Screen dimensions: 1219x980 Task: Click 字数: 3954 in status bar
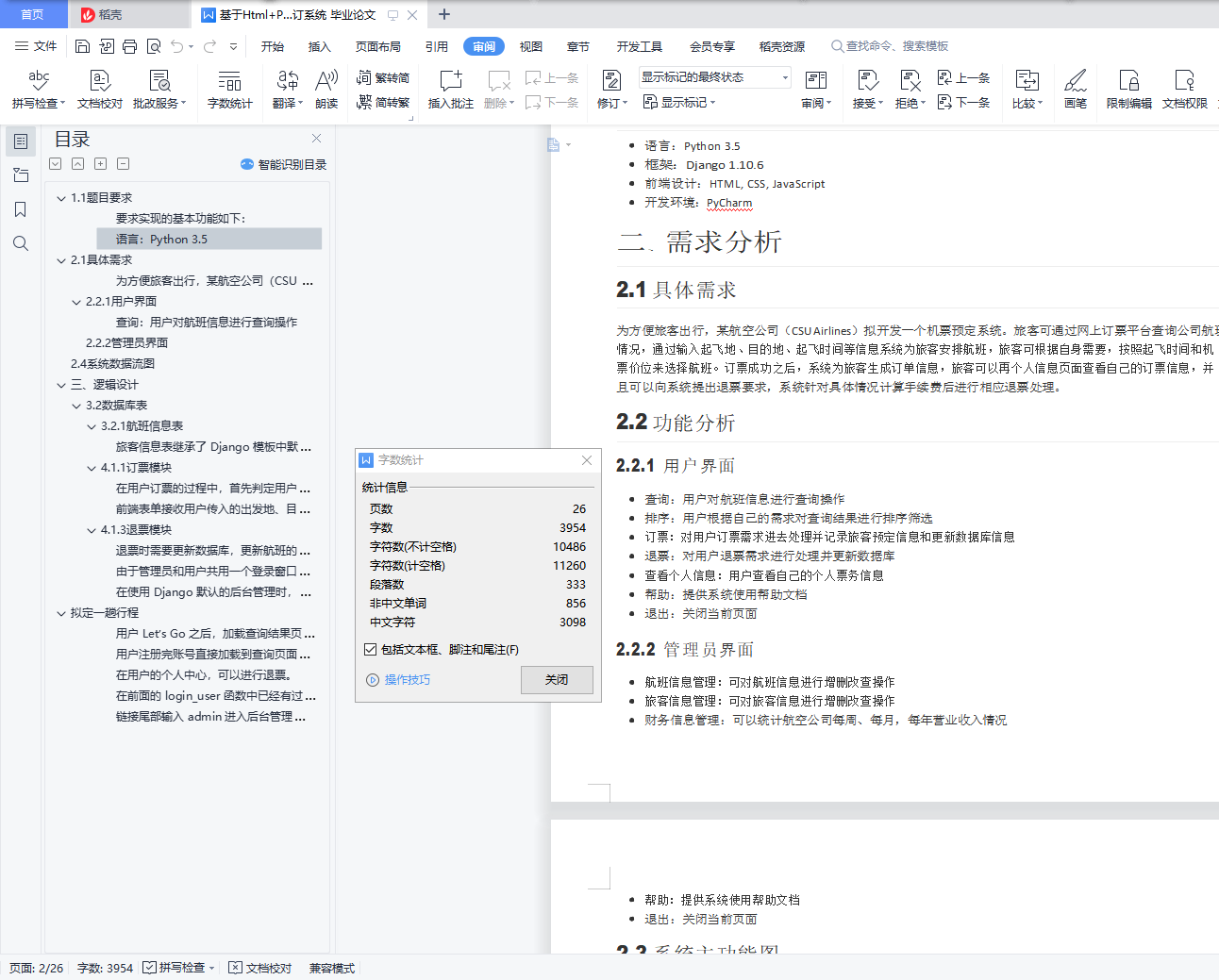point(105,968)
